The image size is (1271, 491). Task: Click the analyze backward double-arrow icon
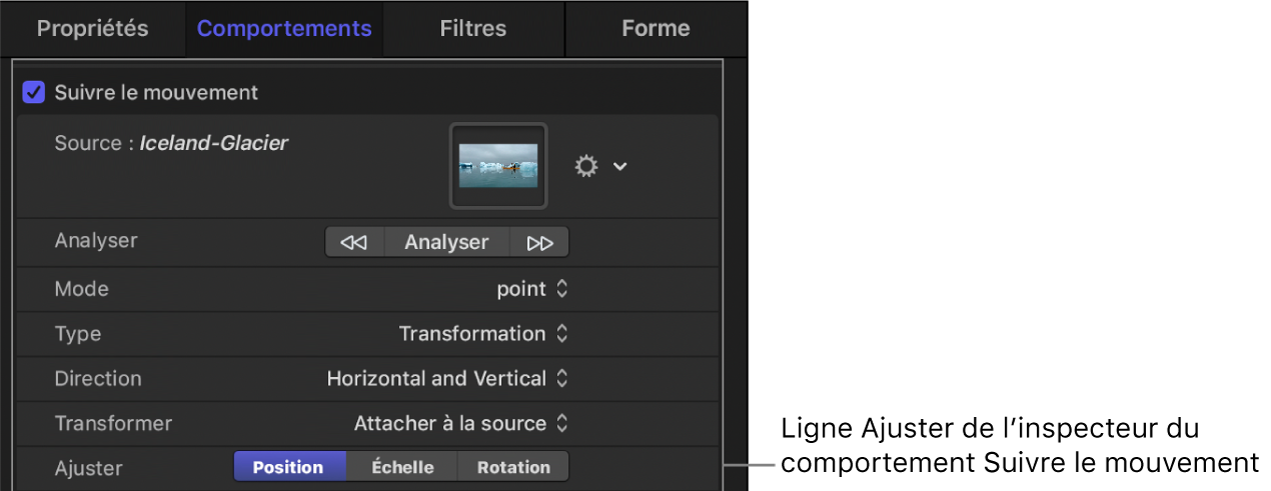point(354,242)
